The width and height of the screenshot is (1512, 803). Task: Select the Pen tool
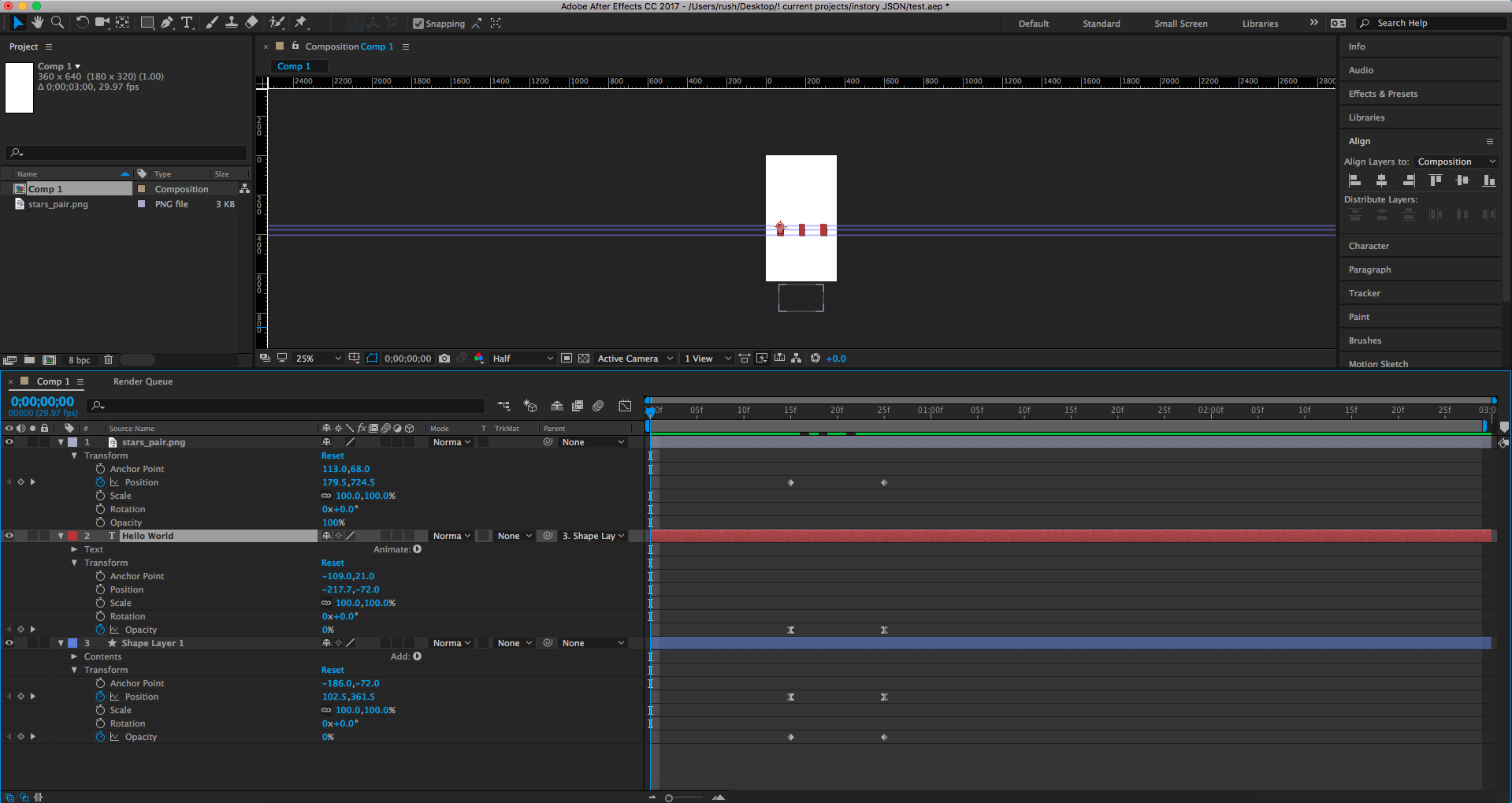pyautogui.click(x=167, y=23)
